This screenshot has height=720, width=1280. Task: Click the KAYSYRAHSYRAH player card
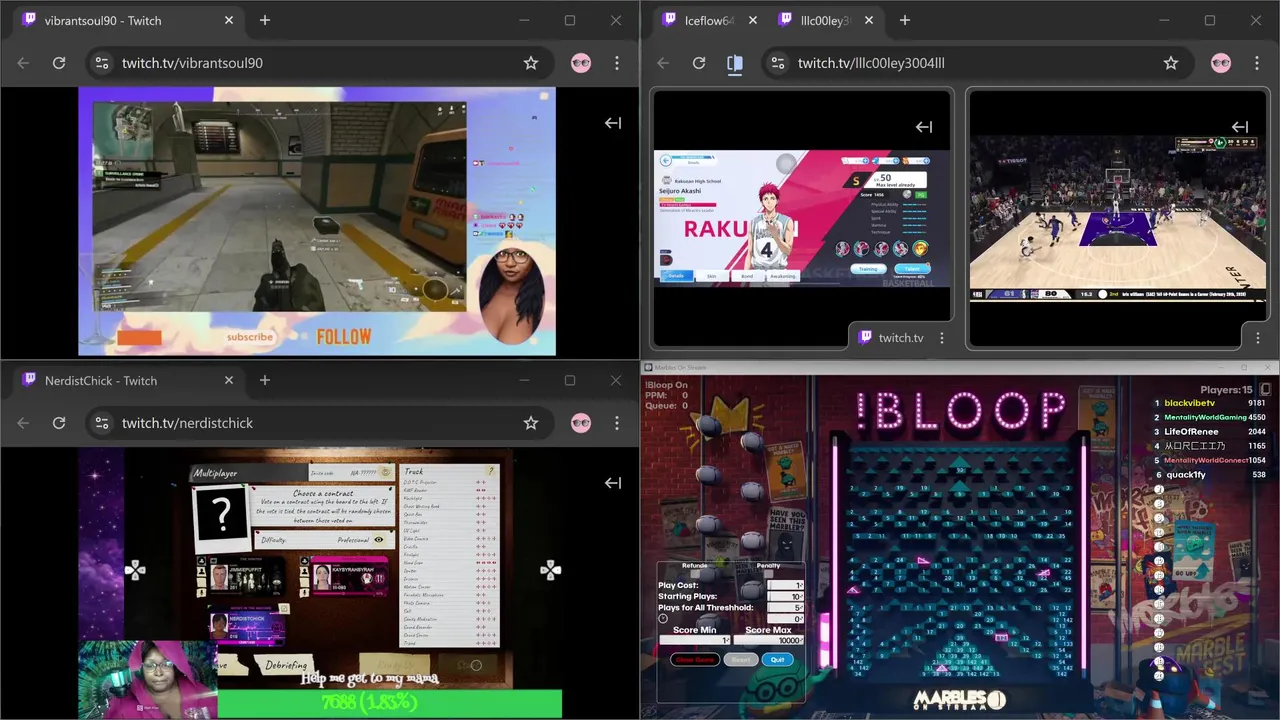pyautogui.click(x=350, y=576)
